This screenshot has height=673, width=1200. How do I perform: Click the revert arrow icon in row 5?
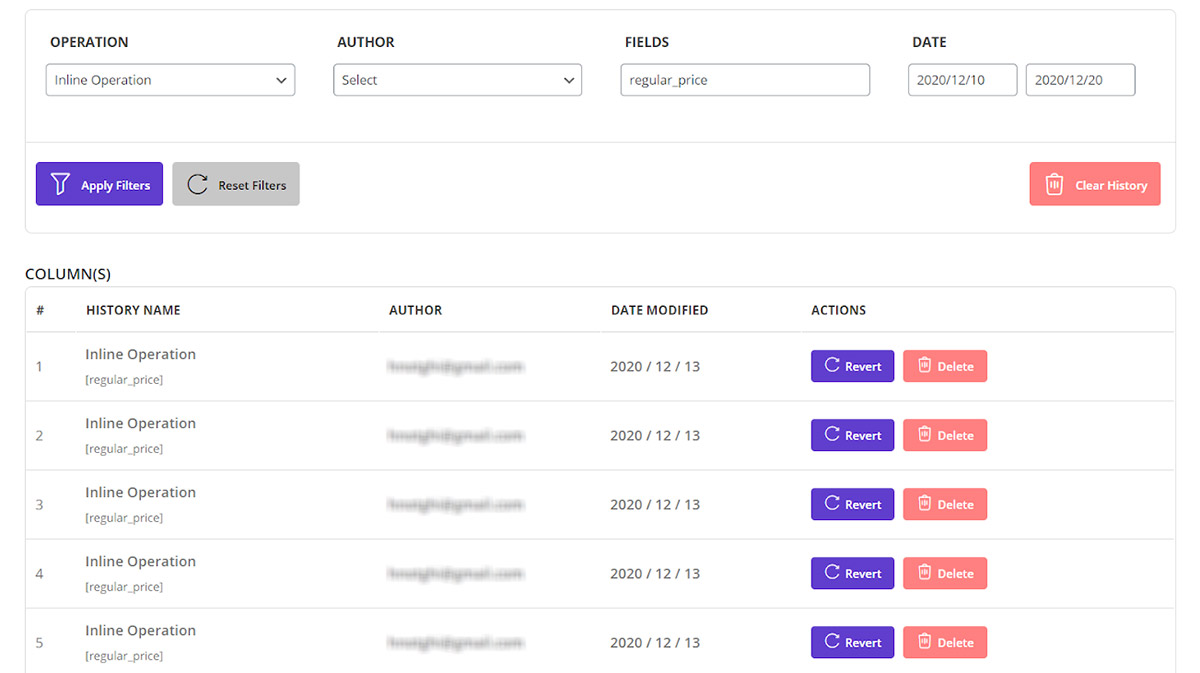pos(831,642)
